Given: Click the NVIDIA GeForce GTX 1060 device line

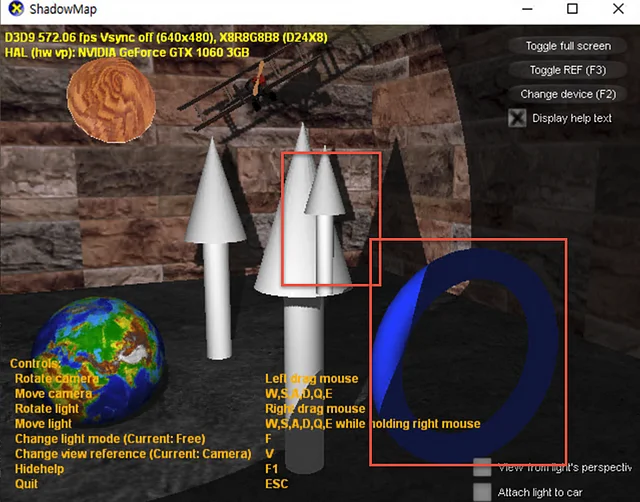Looking at the screenshot, I should point(125,51).
